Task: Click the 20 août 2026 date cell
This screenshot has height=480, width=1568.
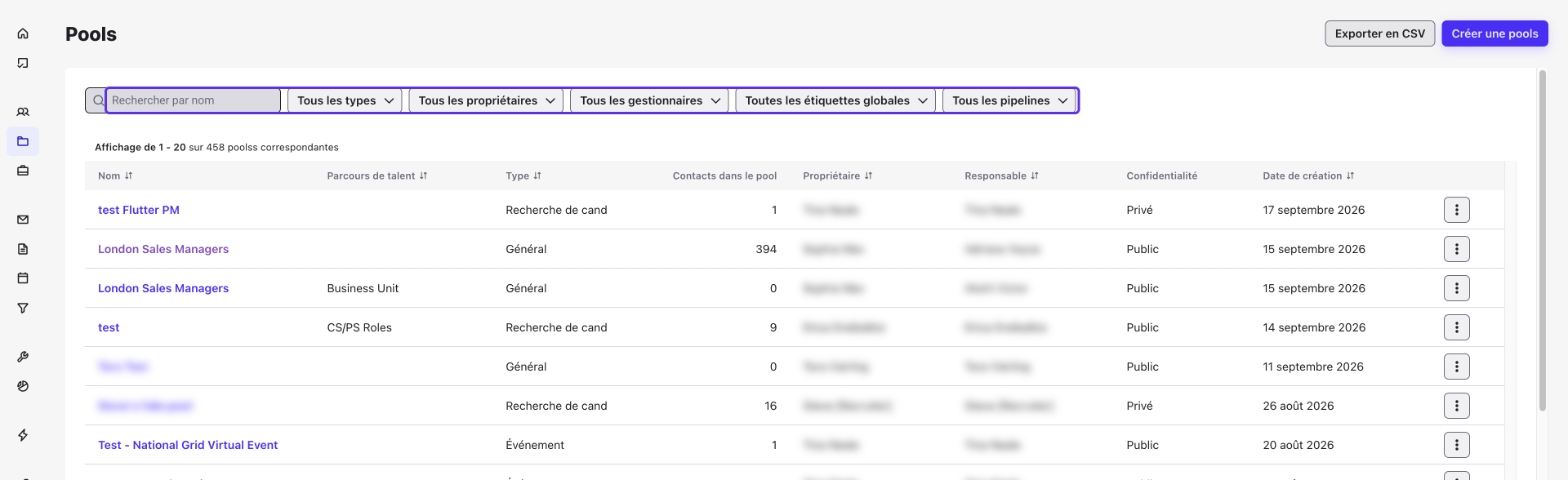Action: [x=1300, y=445]
